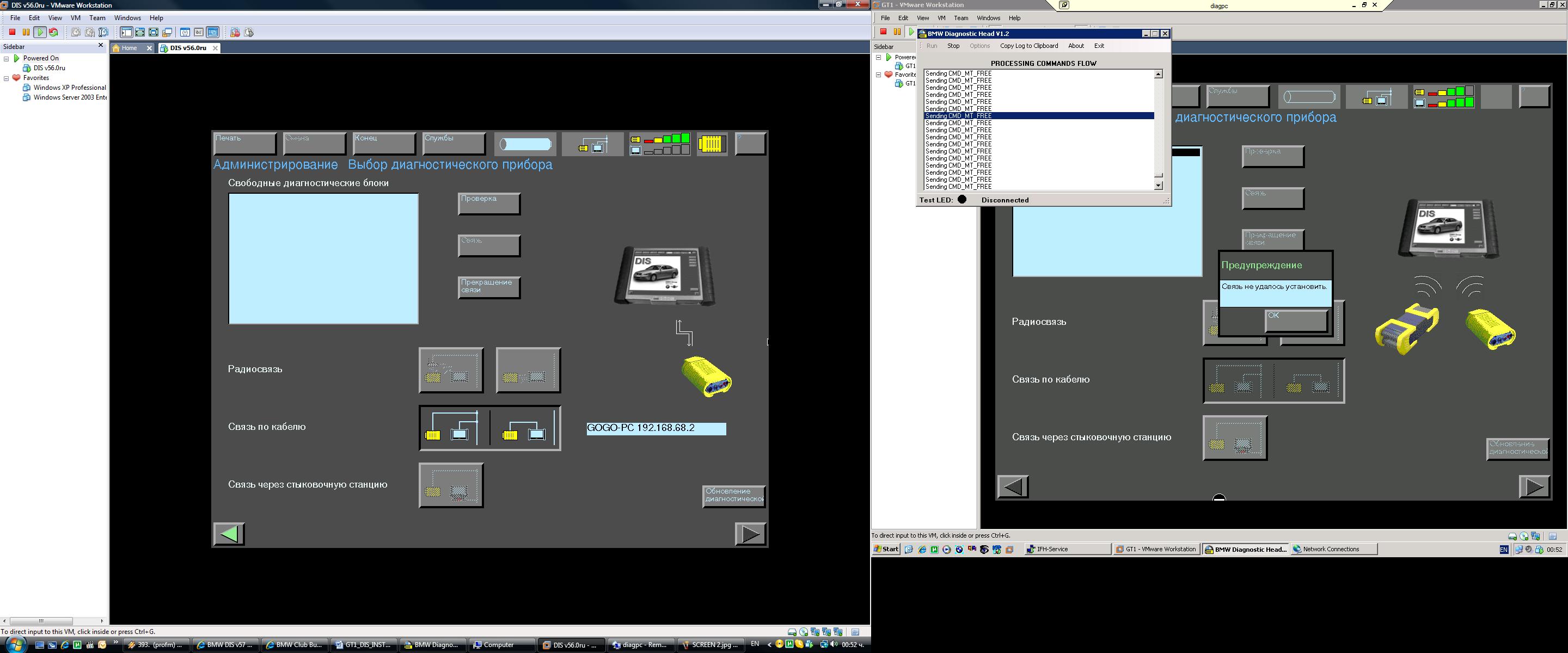Click the red Power Off icon in DIS window toolbar
The image size is (1568, 653).
click(x=12, y=32)
